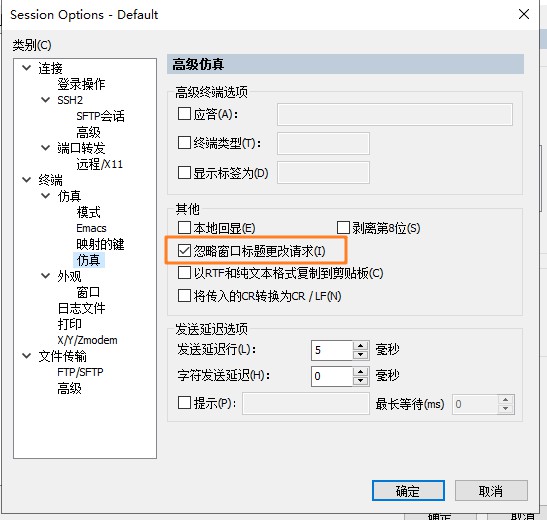547x520 pixels.
Task: Collapse the 文件传输 tree node
Action: point(27,356)
